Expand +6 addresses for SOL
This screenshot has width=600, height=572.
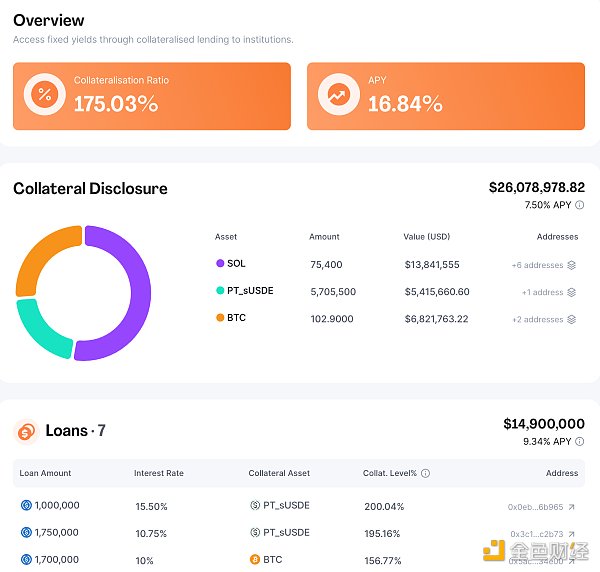537,265
